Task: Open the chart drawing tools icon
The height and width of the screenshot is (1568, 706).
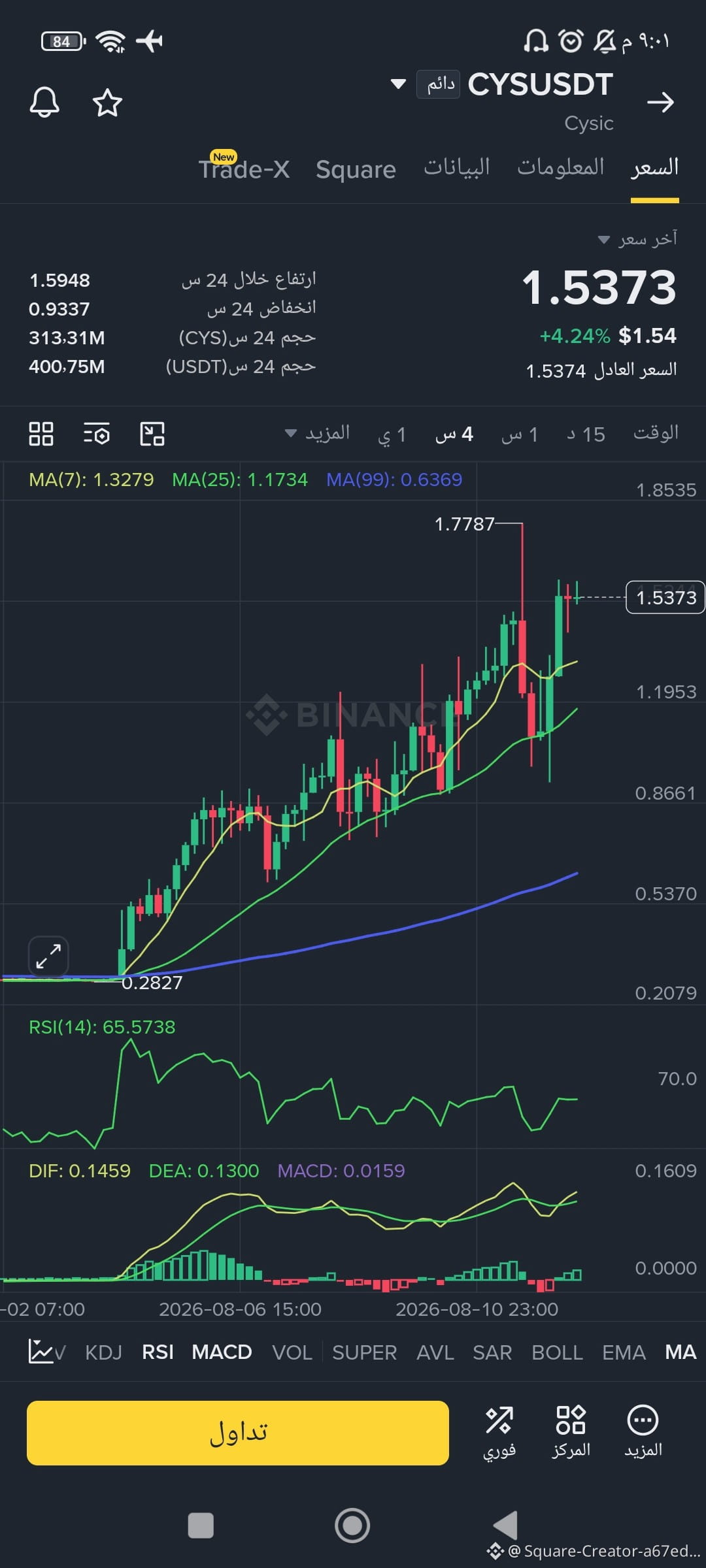Action: [x=152, y=433]
